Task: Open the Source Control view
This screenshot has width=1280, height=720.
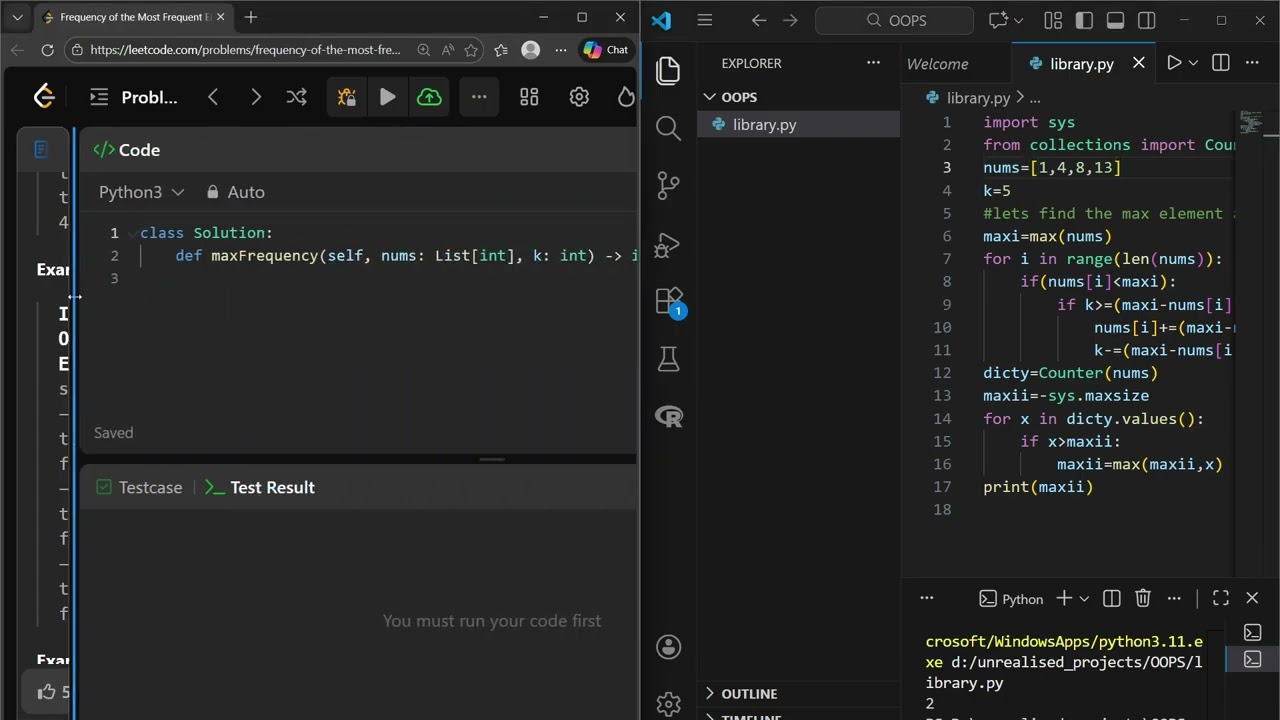Action: 668,186
